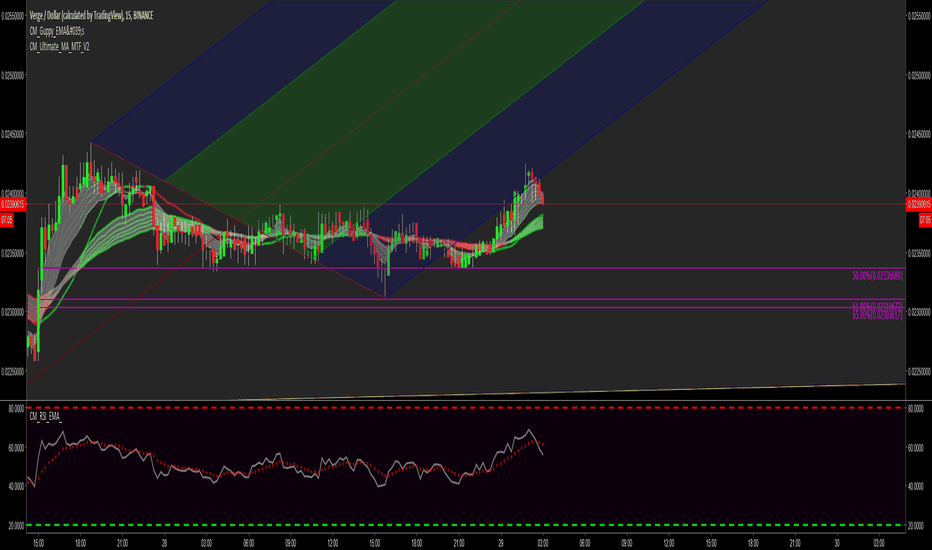Click 20.0000 on the right RSI scale
The width and height of the screenshot is (932, 550).
point(916,526)
